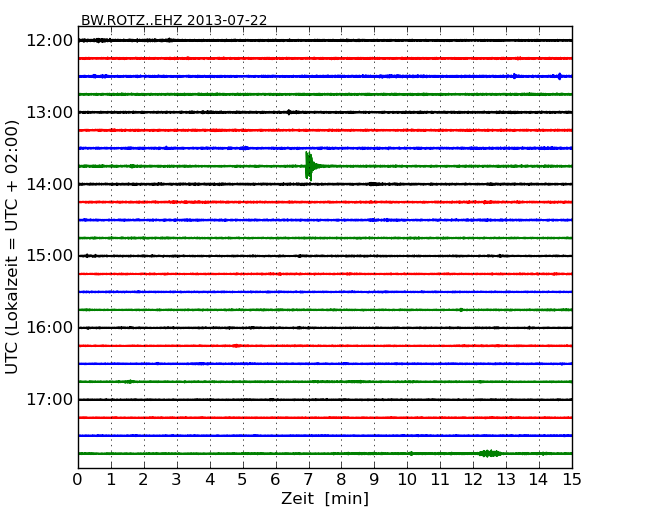Click the 17:00 time label
Viewport: 650px width, 520px height.
(x=49, y=399)
